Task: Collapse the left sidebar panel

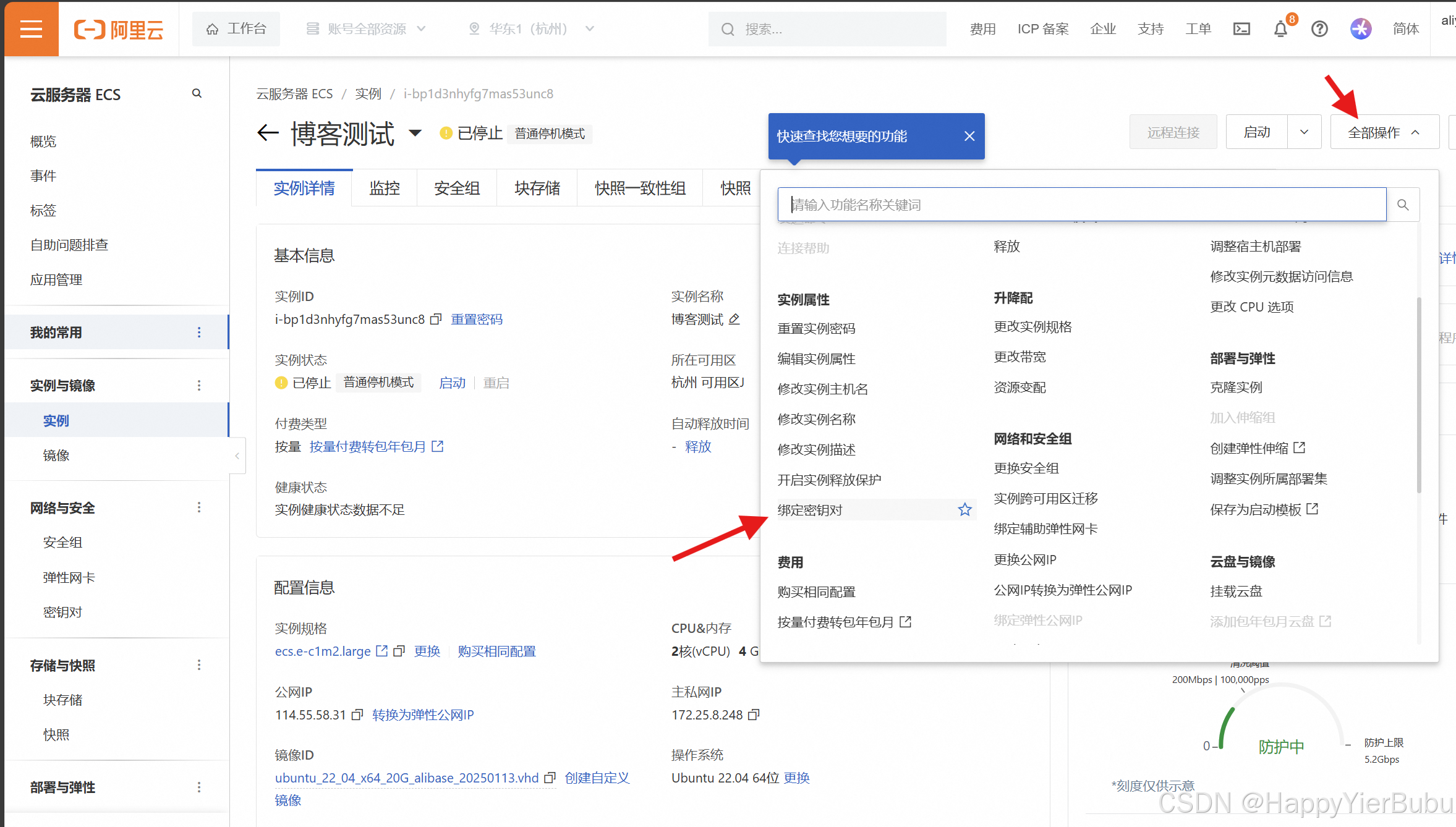Action: point(237,456)
